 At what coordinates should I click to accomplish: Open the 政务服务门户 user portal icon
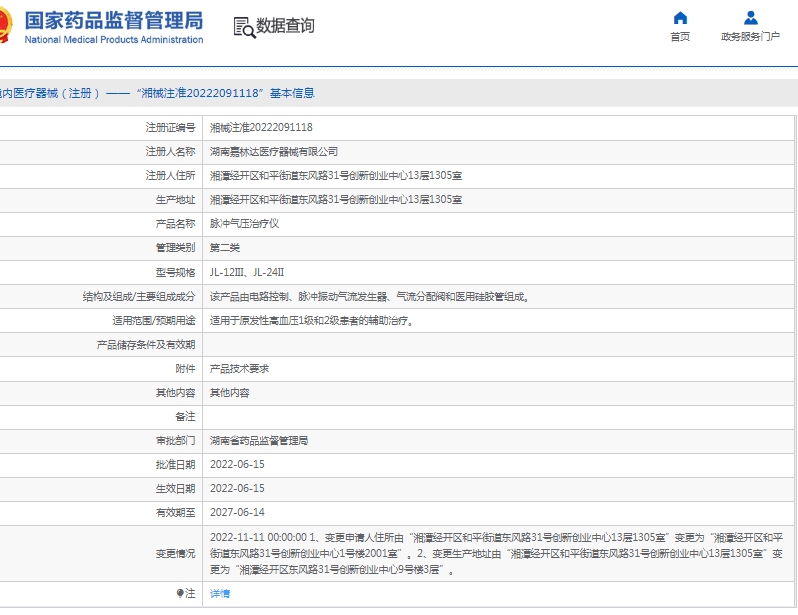click(751, 18)
